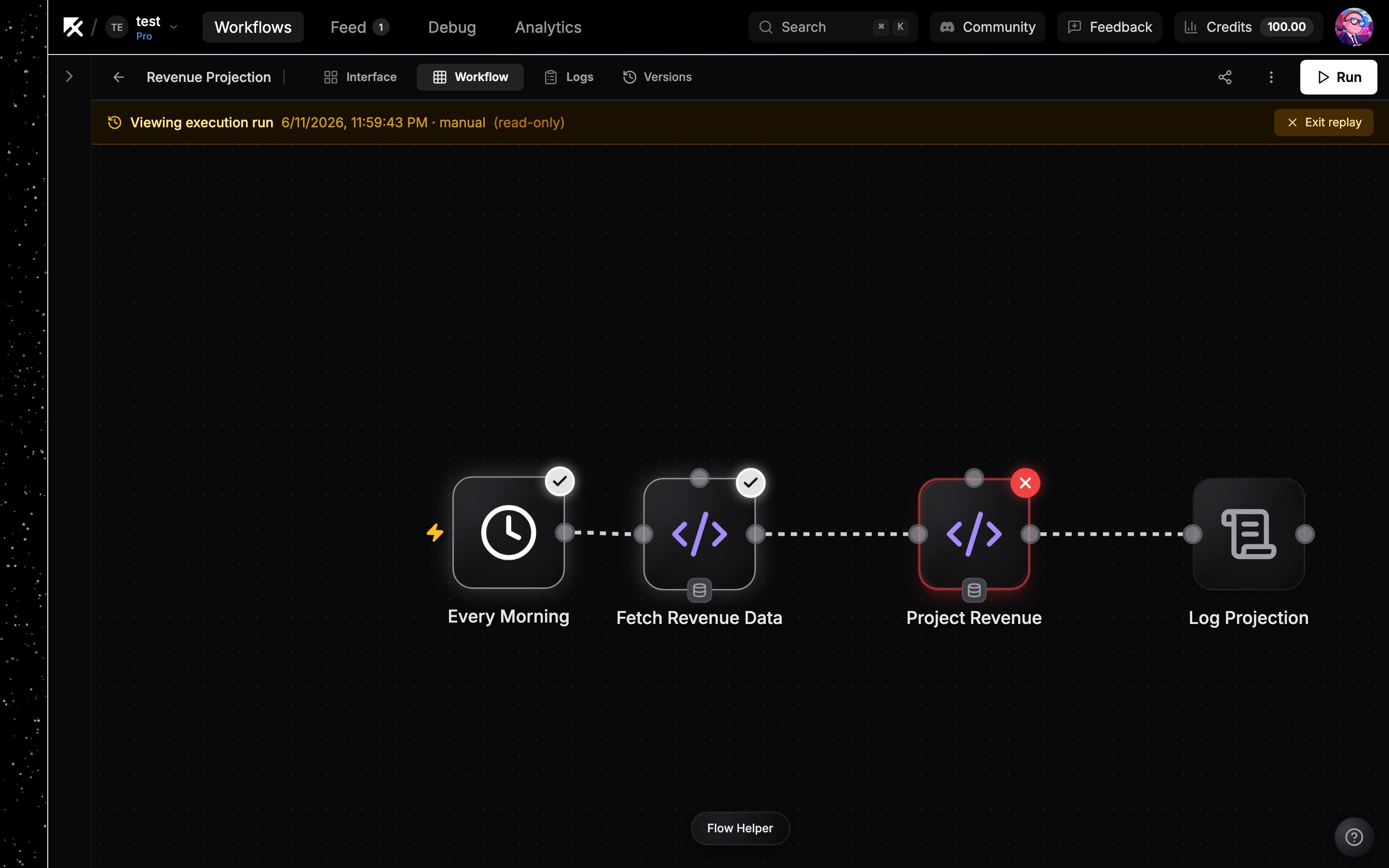This screenshot has width=1389, height=868.
Task: Run the workflow
Action: tap(1338, 77)
